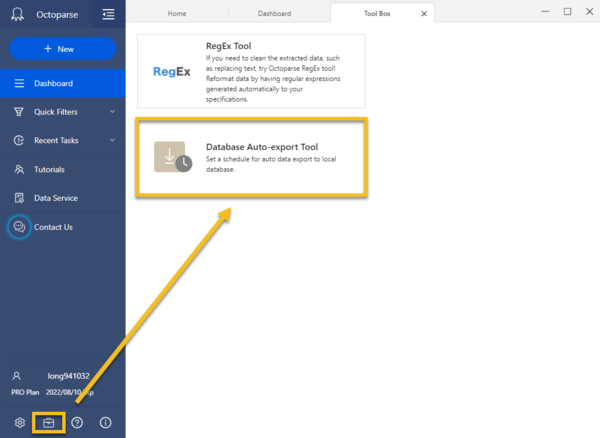Screen dimensions: 600x438
Task: Minimize the Octoparse window
Action: coord(545,11)
